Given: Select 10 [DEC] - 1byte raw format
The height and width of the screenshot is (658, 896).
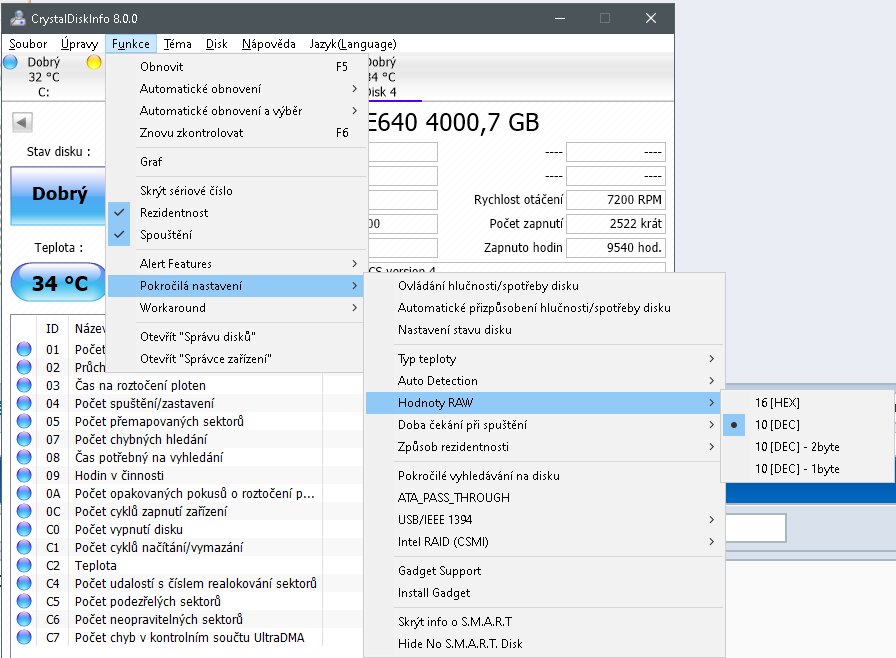Looking at the screenshot, I should pyautogui.click(x=807, y=469).
